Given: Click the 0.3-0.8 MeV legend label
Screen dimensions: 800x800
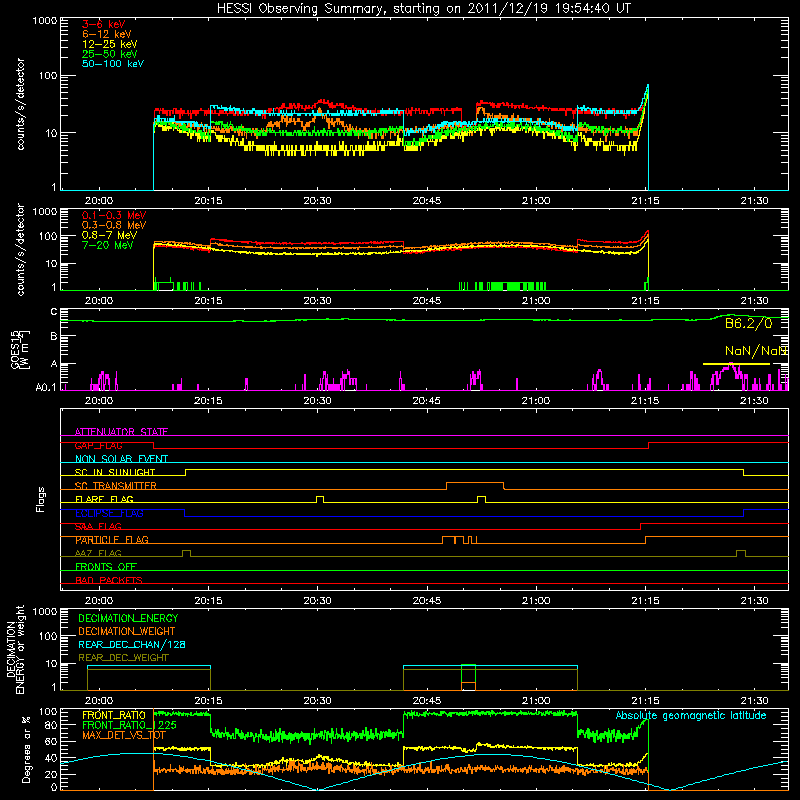Looking at the screenshot, I should (114, 225).
